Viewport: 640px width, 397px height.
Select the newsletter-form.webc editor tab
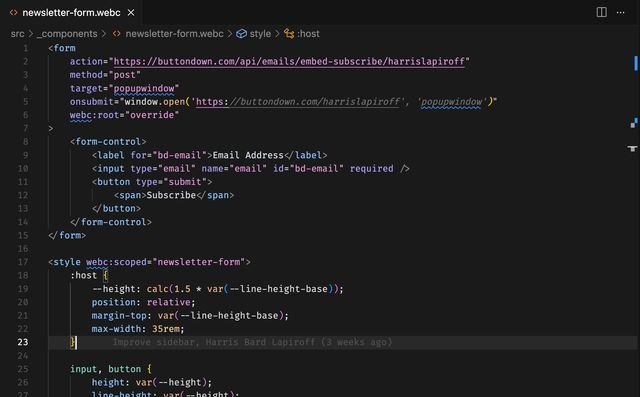point(71,13)
